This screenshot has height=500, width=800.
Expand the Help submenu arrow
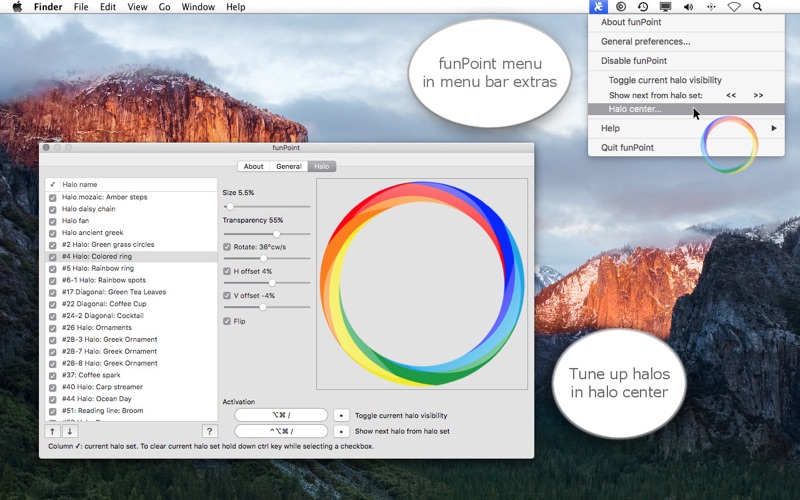tap(773, 128)
